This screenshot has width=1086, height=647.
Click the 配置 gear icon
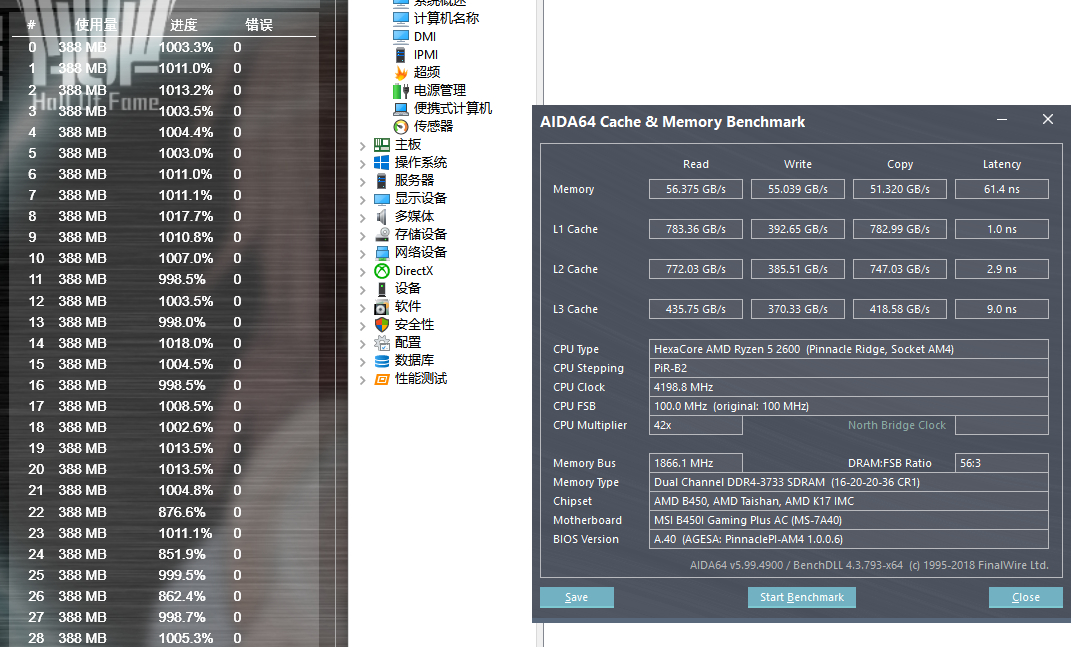pos(382,342)
